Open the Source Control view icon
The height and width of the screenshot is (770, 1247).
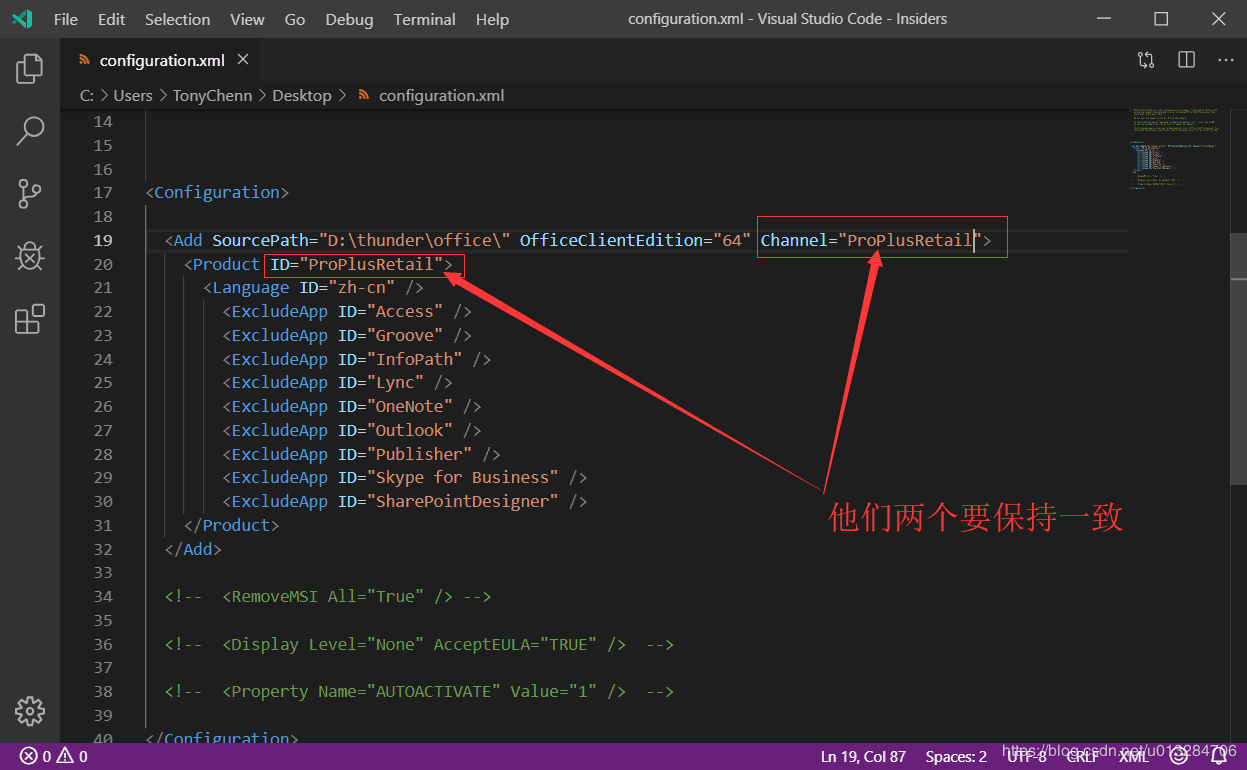[30, 194]
